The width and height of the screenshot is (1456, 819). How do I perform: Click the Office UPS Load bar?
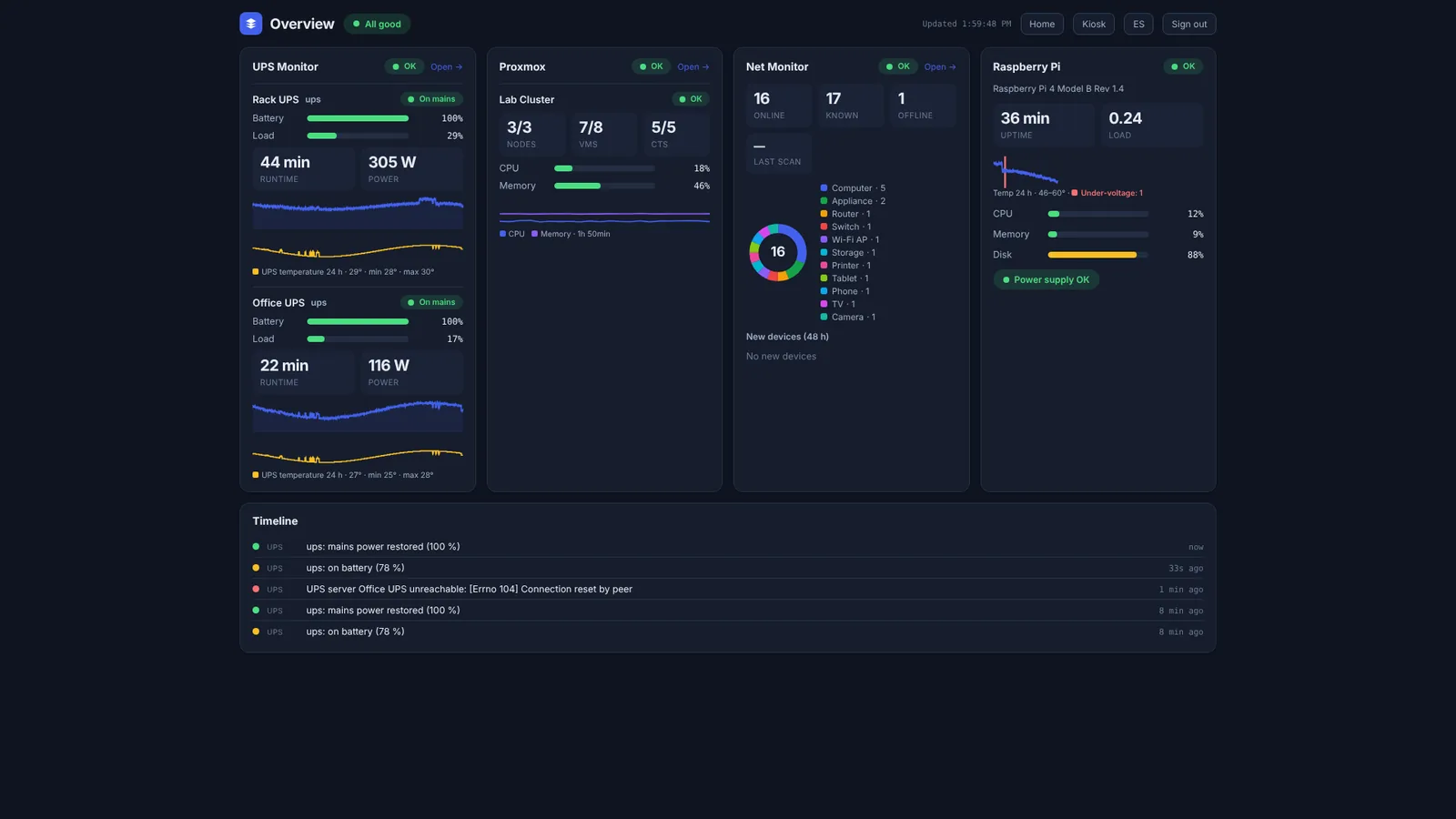358,339
